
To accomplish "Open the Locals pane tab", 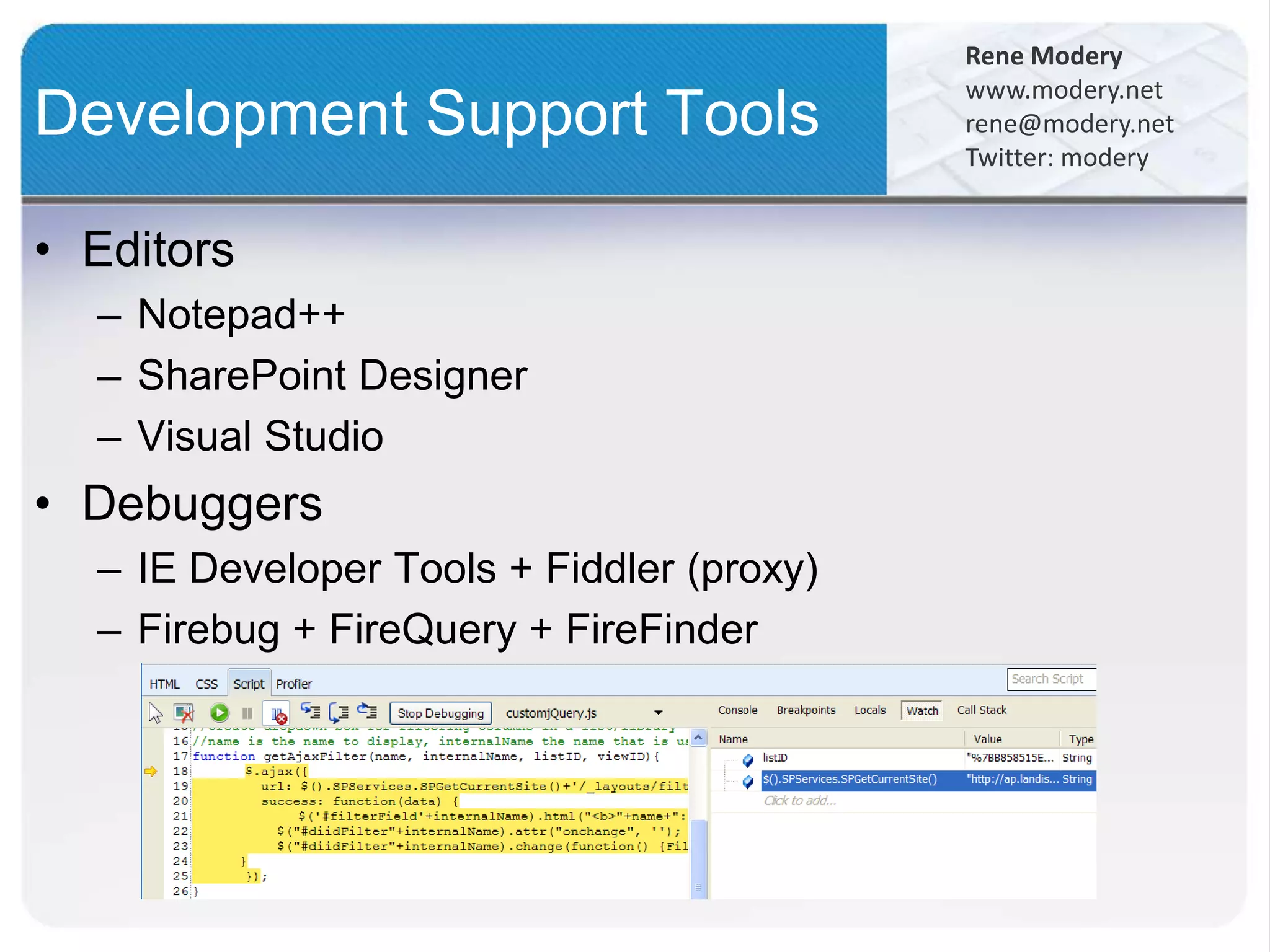I will click(x=870, y=710).
